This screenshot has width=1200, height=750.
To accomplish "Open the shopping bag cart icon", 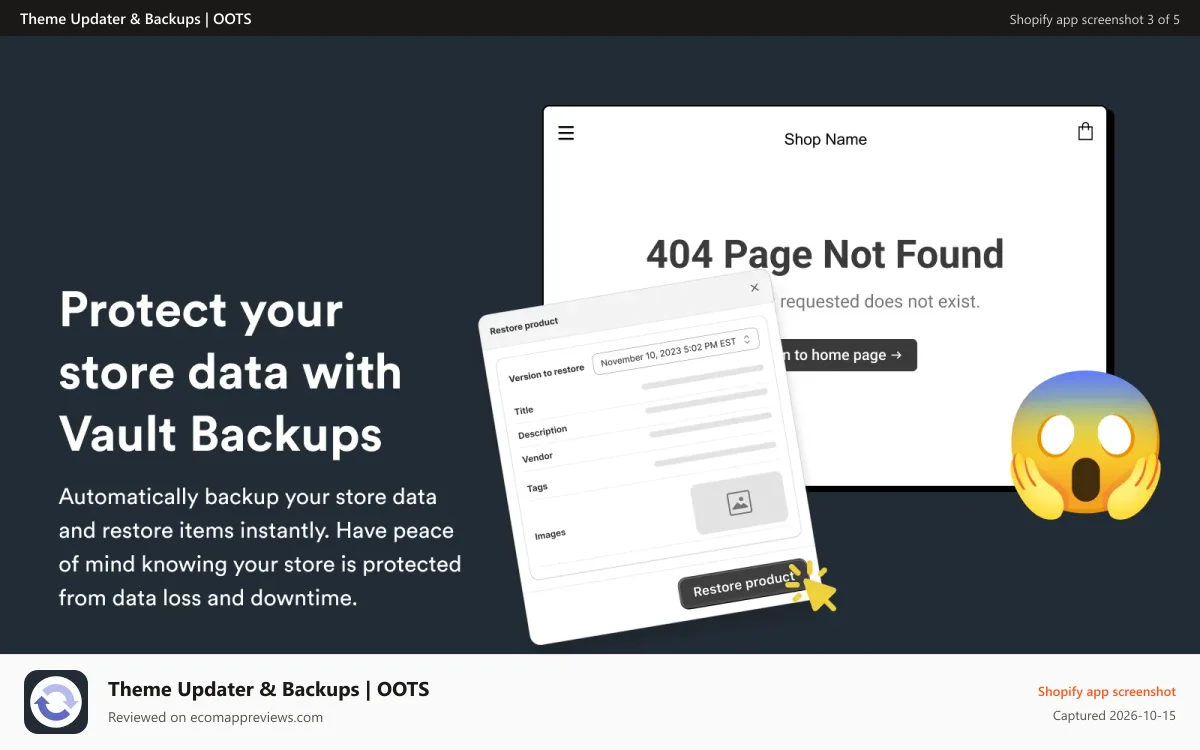I will (1085, 132).
